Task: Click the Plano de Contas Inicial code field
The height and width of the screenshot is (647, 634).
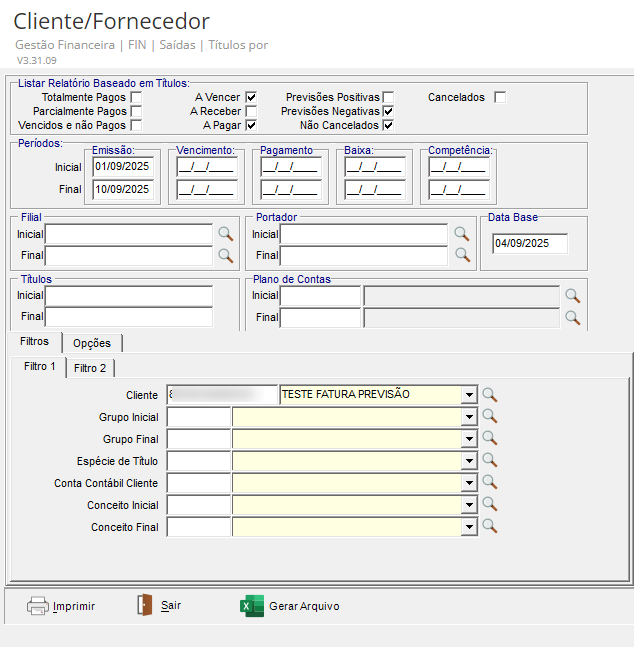Action: click(320, 296)
